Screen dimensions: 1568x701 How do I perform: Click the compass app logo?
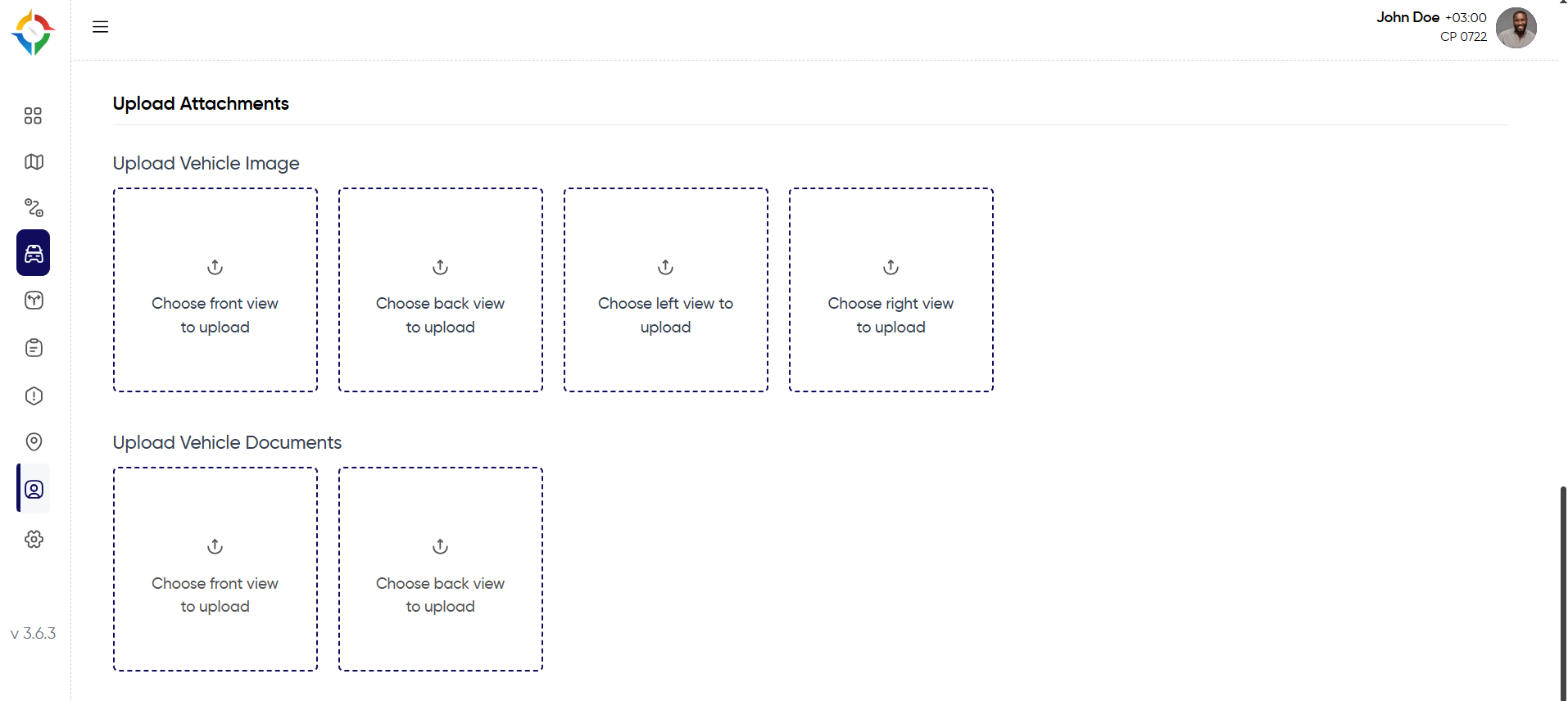[x=33, y=33]
